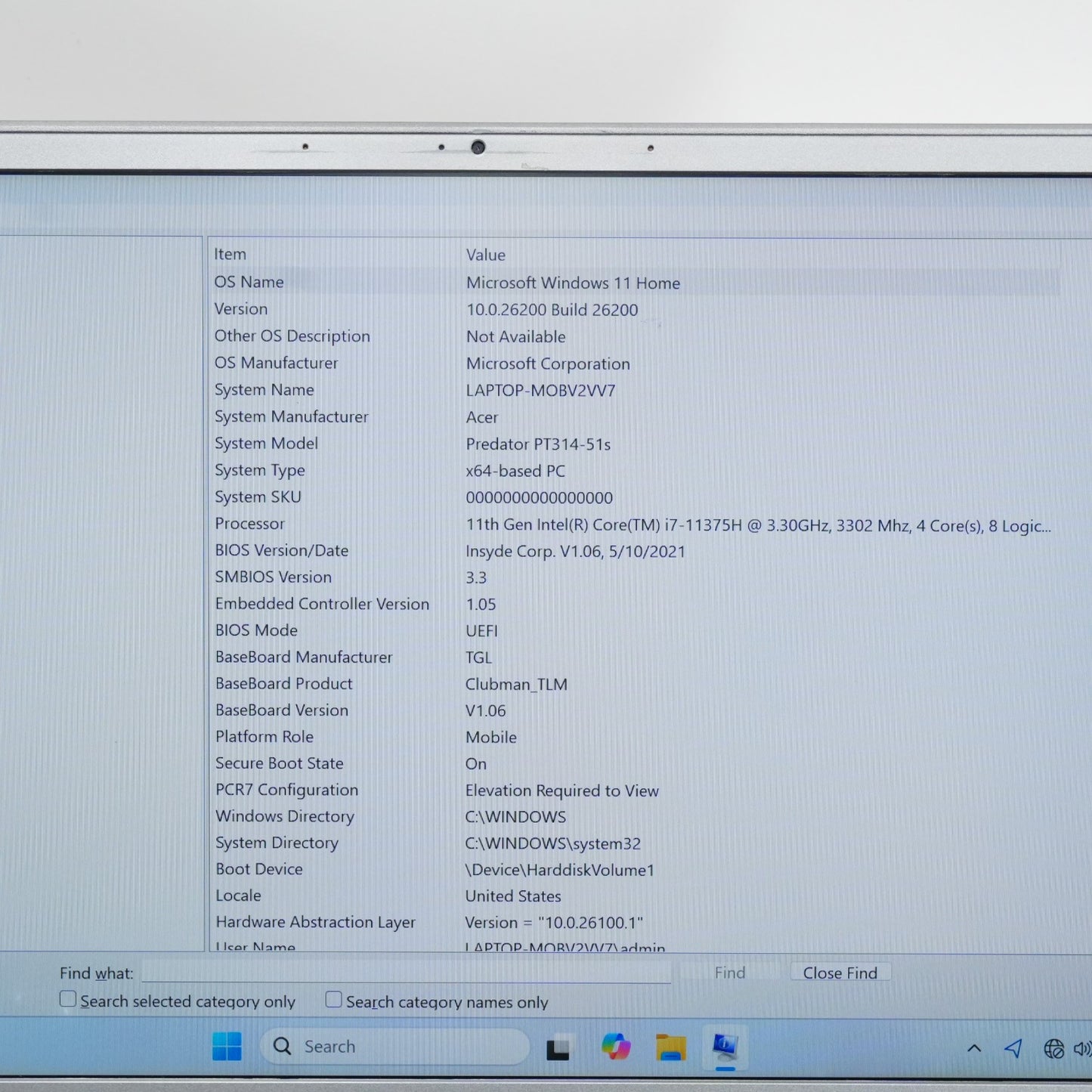The height and width of the screenshot is (1092, 1092).
Task: Select the Platform Role row
Action: tap(635, 737)
